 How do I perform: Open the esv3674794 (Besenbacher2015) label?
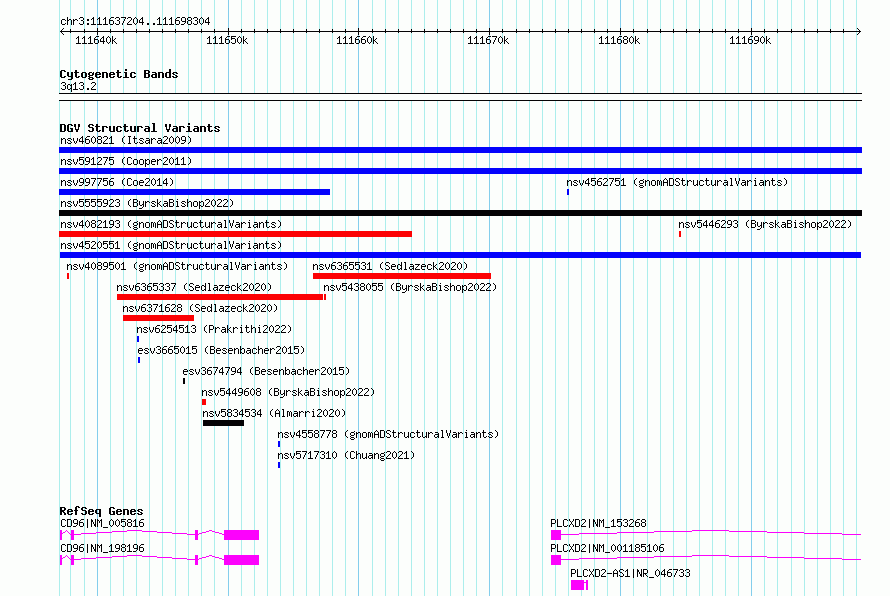point(266,371)
